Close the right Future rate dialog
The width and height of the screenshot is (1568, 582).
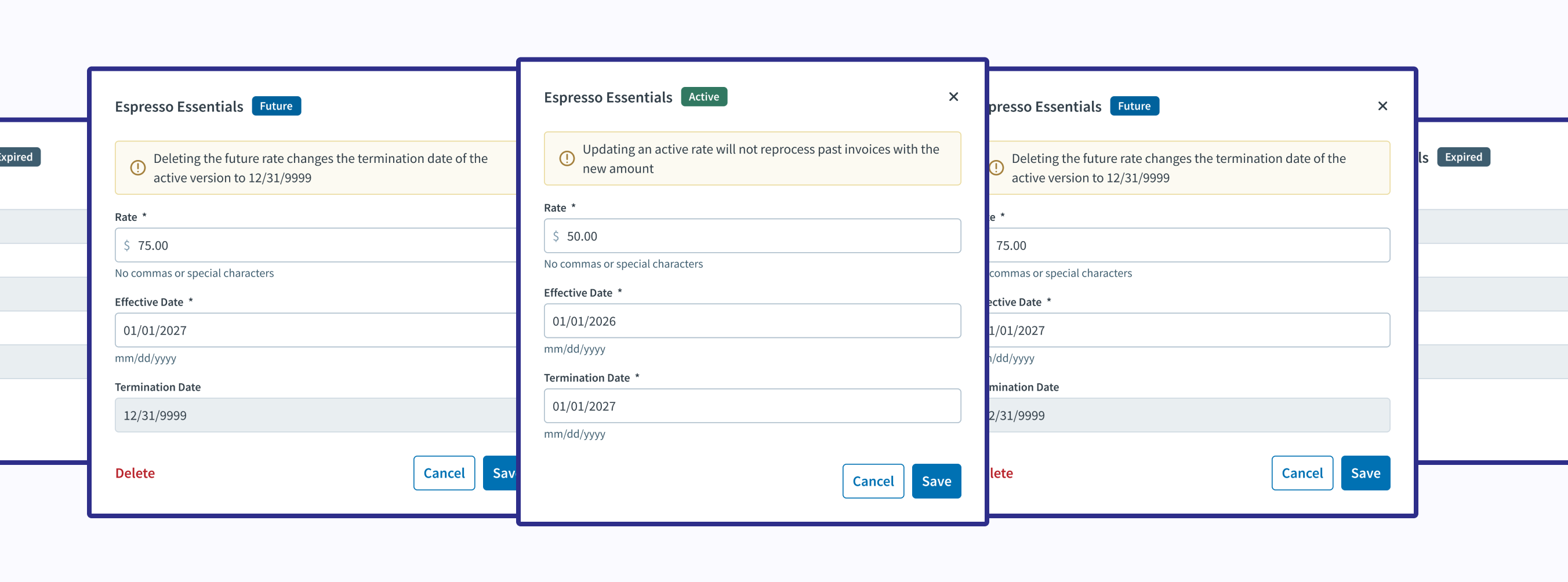click(x=1382, y=106)
